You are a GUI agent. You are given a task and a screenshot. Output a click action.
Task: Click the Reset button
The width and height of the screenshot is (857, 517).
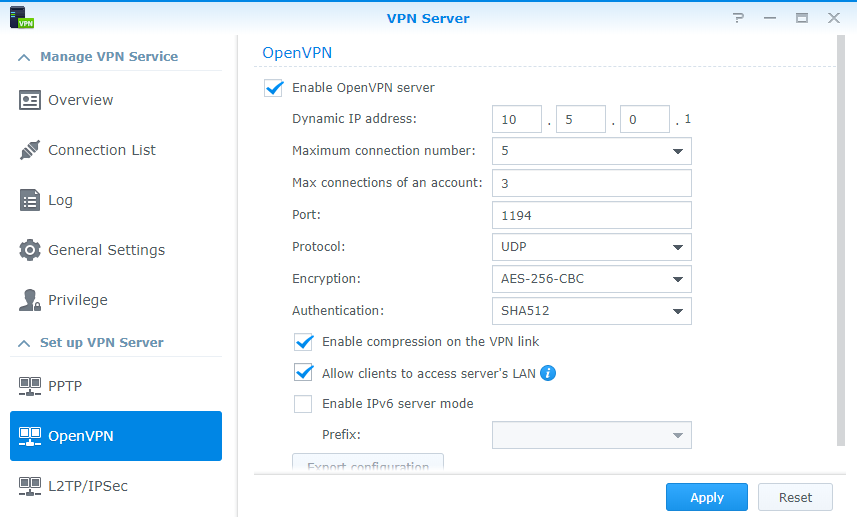795,497
